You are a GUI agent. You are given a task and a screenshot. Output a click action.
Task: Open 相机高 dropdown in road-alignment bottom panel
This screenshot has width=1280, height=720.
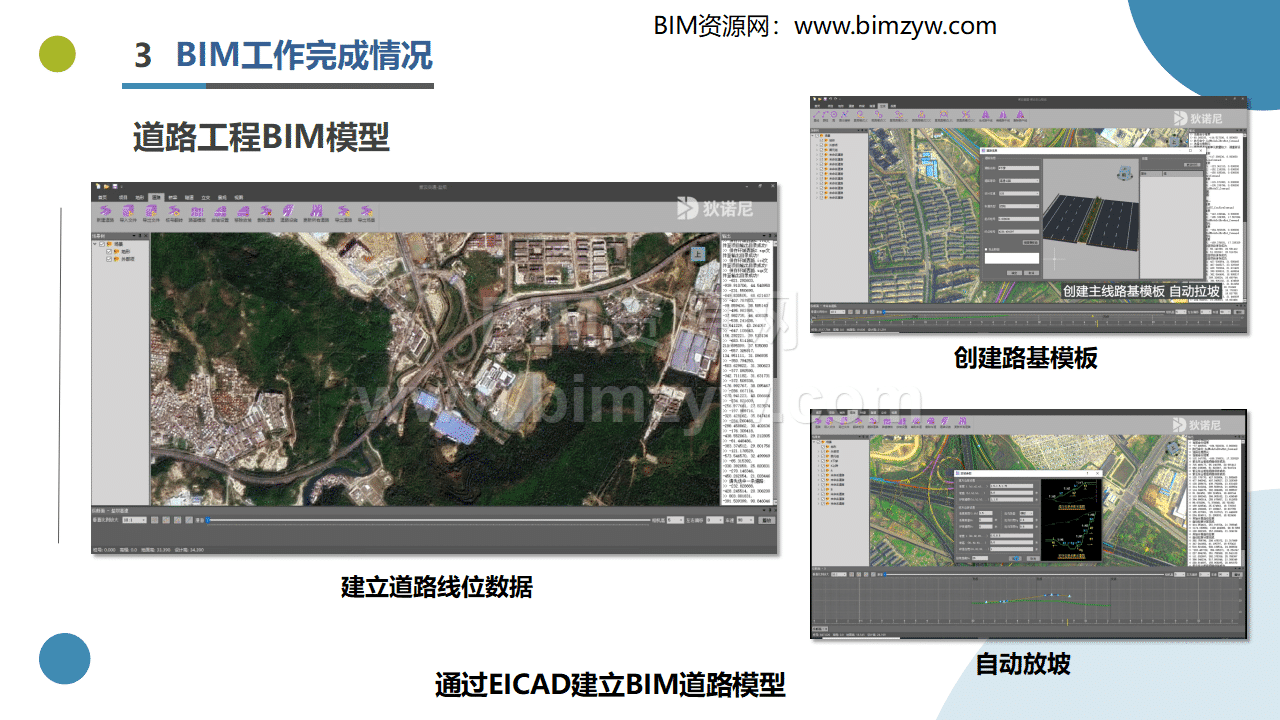tap(675, 520)
